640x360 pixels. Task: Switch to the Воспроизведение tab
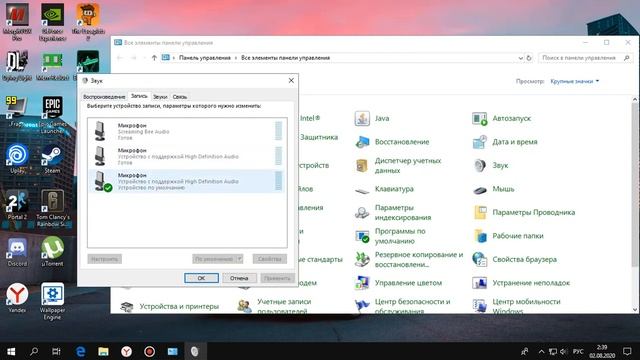[x=104, y=97]
